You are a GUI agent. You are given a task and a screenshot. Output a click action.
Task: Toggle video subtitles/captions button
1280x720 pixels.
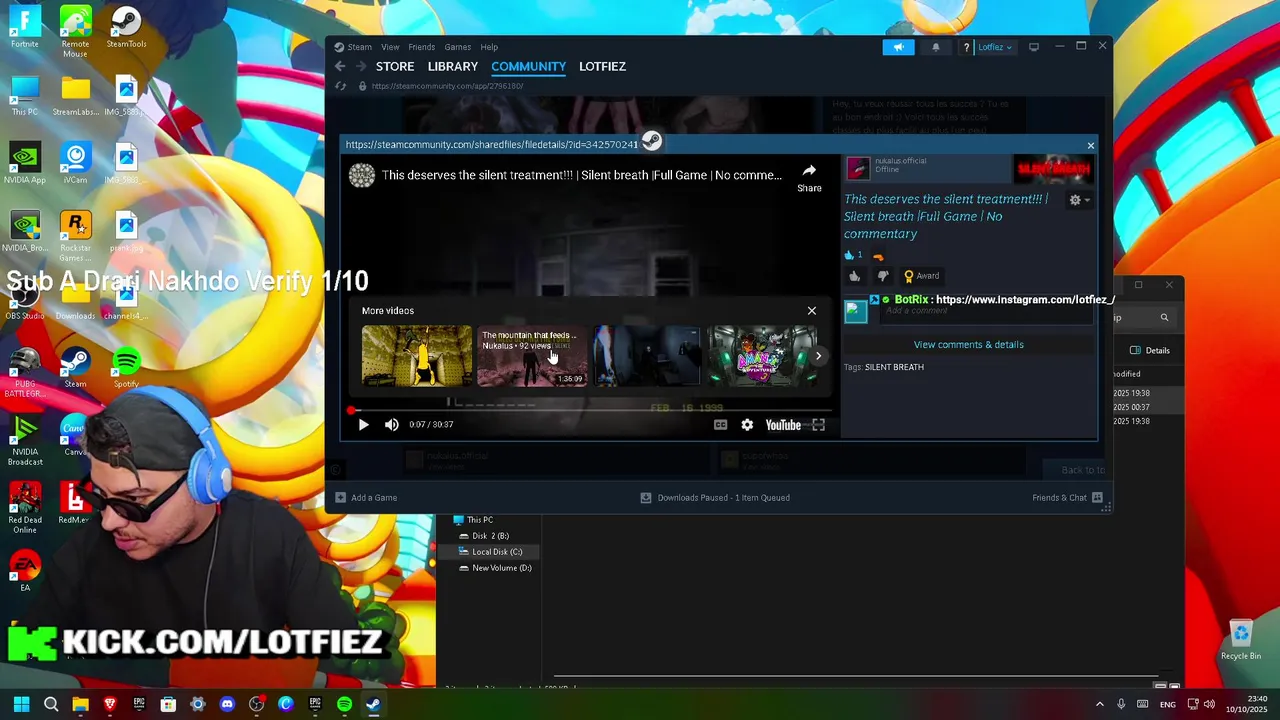pyautogui.click(x=720, y=425)
